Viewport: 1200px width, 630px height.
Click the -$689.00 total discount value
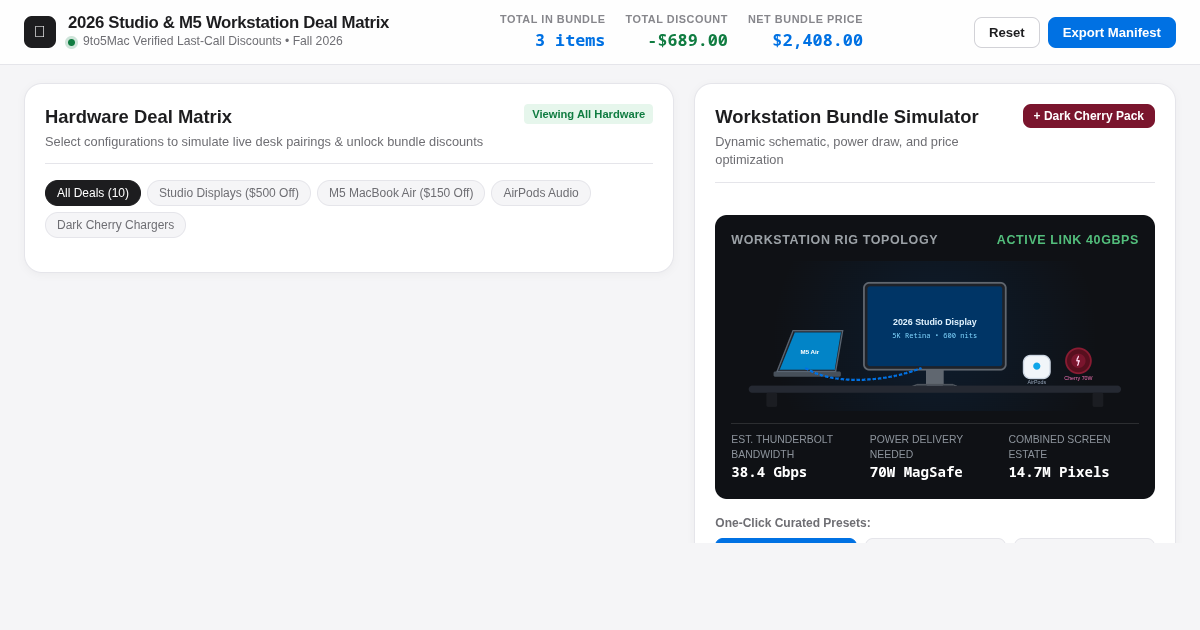tap(688, 40)
